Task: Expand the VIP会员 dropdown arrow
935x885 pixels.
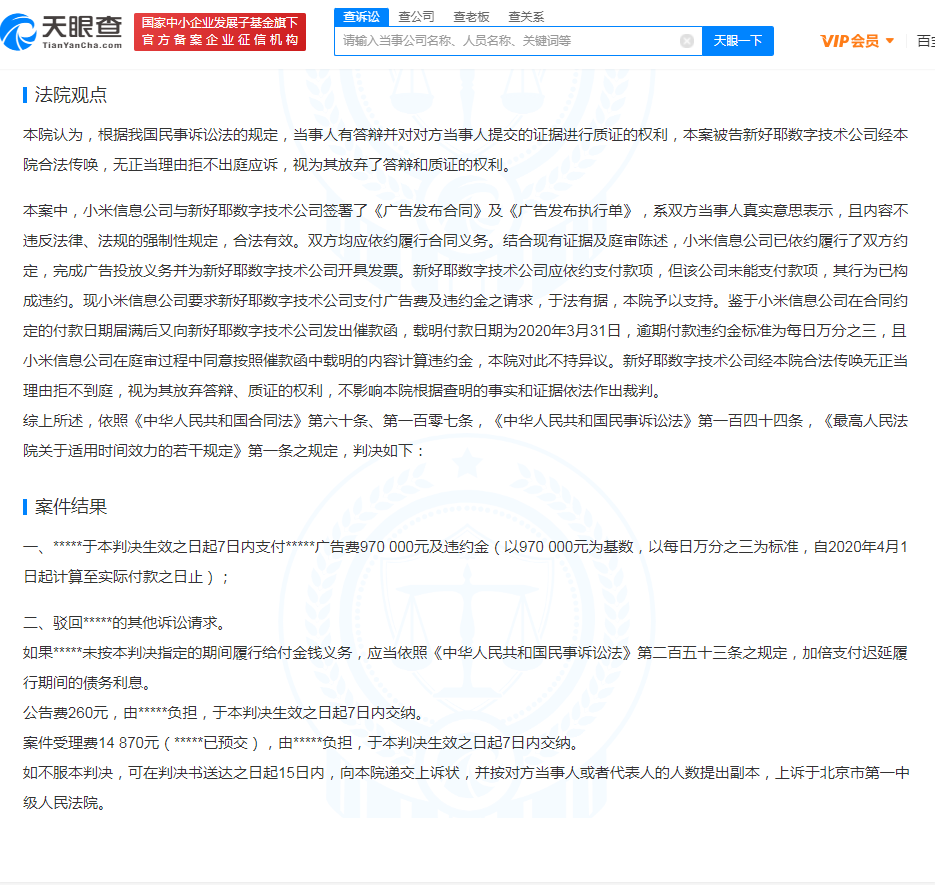Action: click(890, 41)
